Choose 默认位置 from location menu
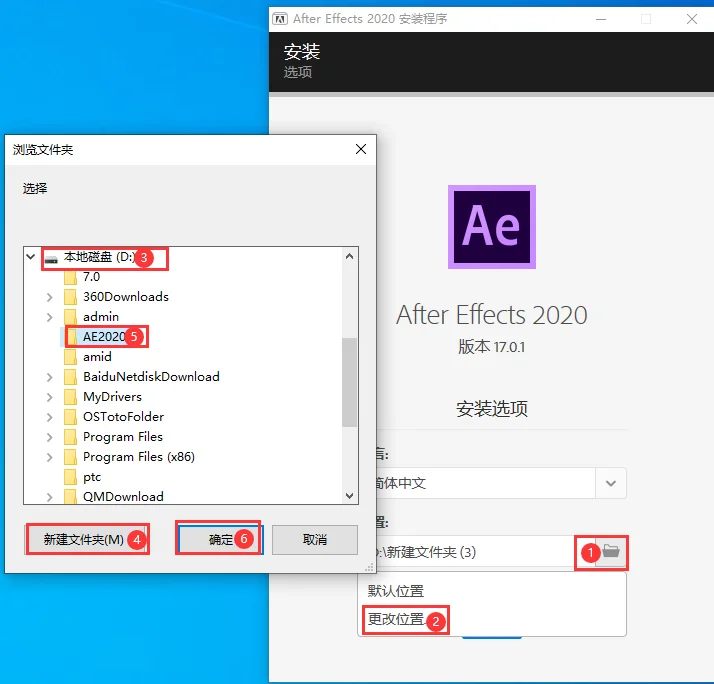Viewport: 714px width, 684px height. 395,591
